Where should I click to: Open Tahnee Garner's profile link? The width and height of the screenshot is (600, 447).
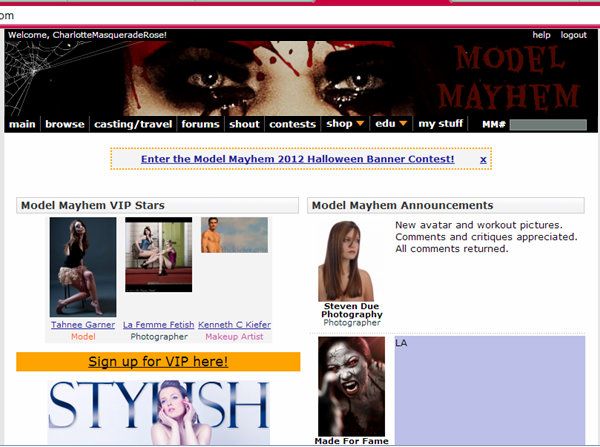point(83,325)
